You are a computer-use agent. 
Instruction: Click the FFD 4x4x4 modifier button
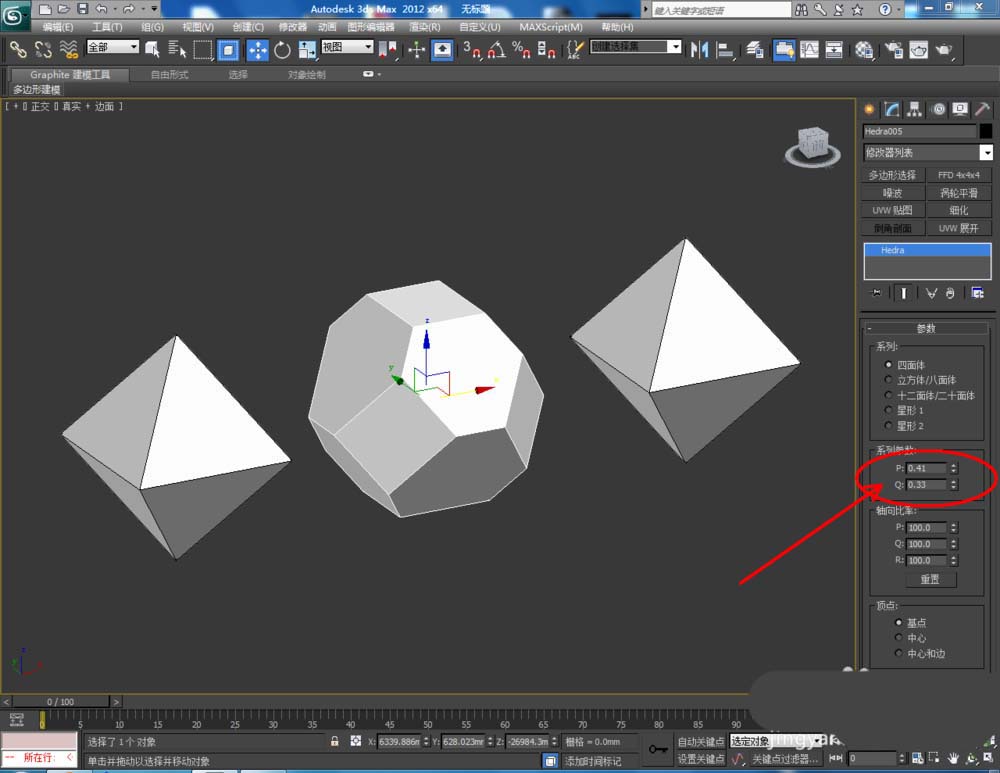pos(959,175)
